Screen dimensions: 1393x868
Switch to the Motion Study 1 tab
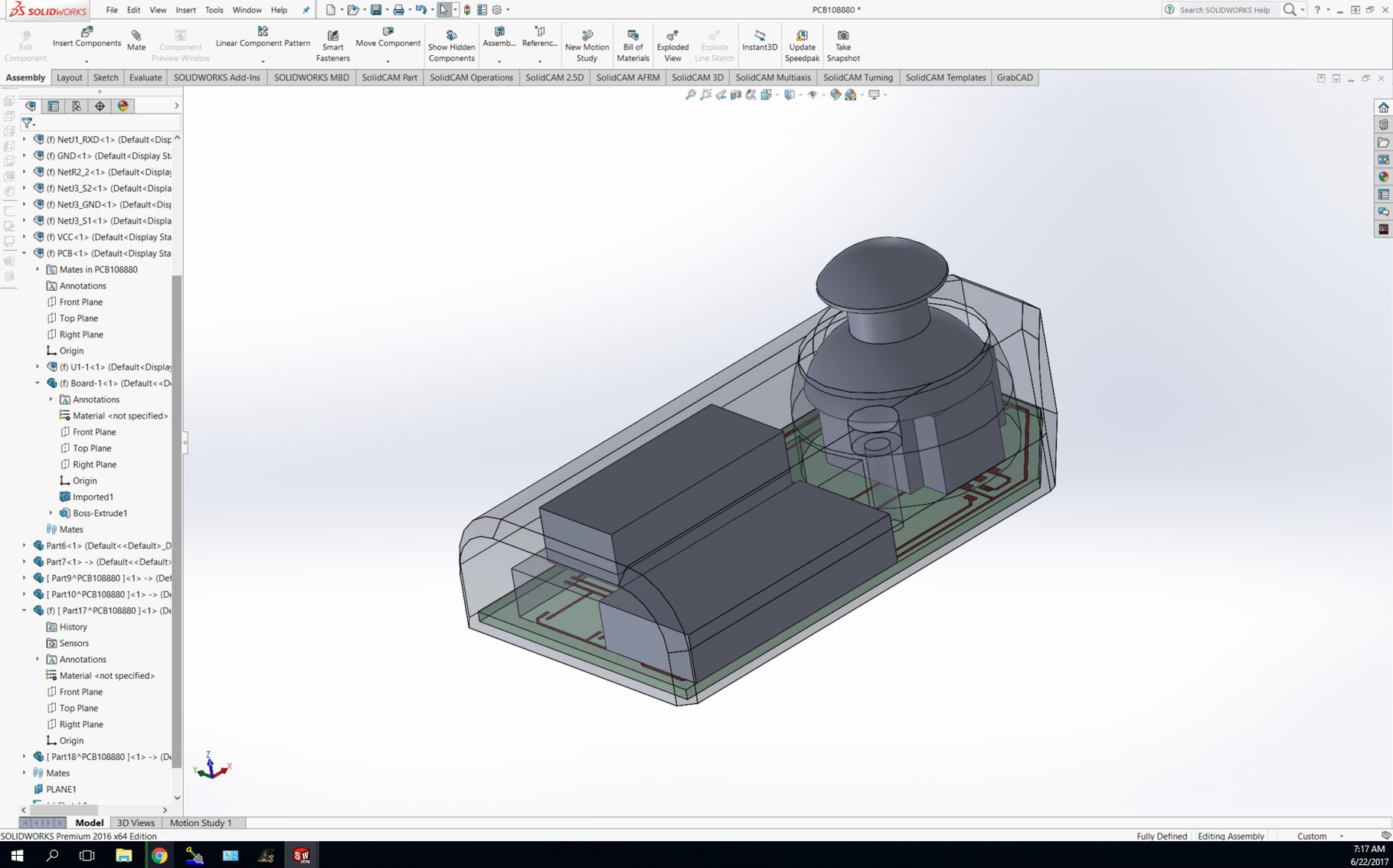[202, 823]
